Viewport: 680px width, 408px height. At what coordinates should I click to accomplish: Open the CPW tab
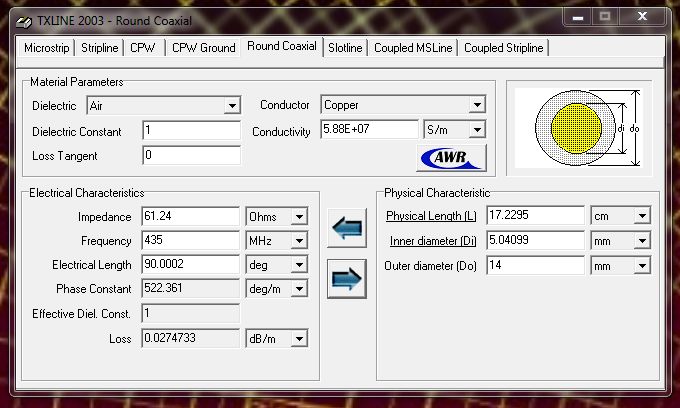point(143,48)
